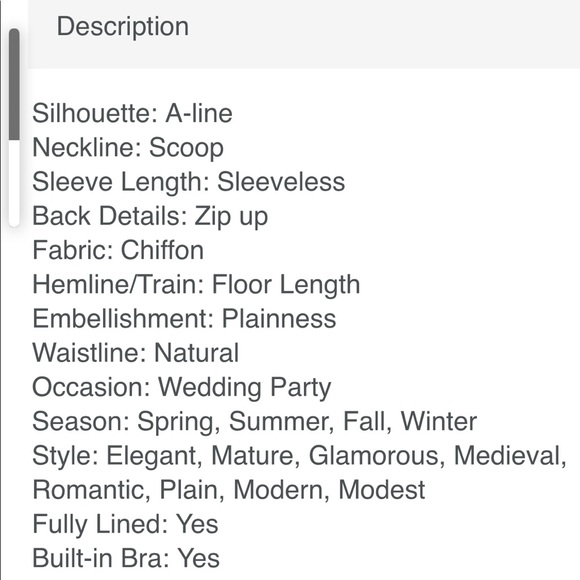Click the Waistline: Natural line
This screenshot has width=580, height=580.
135,353
